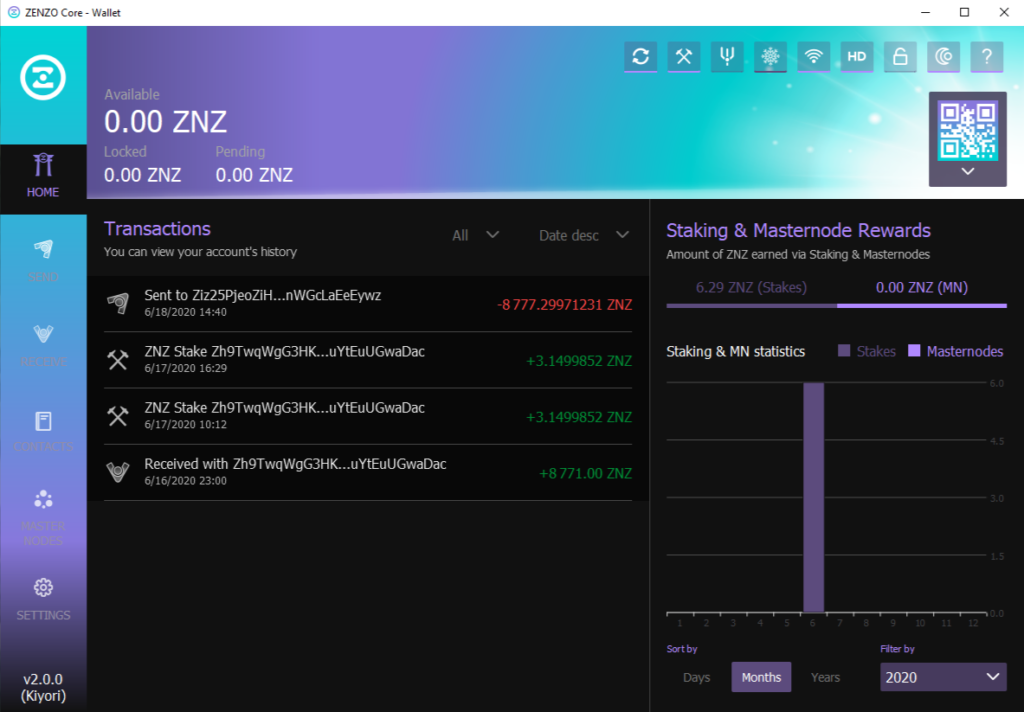
Task: Sort chart by Years
Action: pyautogui.click(x=825, y=677)
